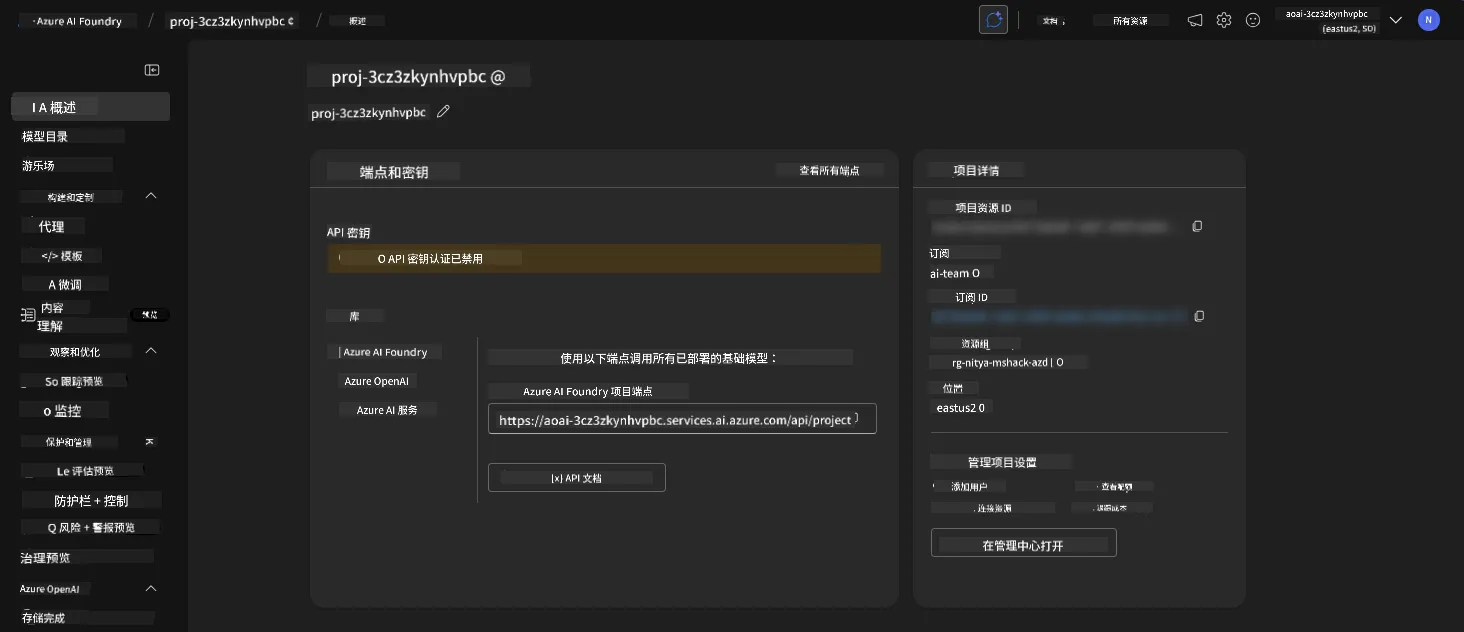1464x632 pixels.
Task: Click the 查看所有端点 link
Action: [x=830, y=171]
